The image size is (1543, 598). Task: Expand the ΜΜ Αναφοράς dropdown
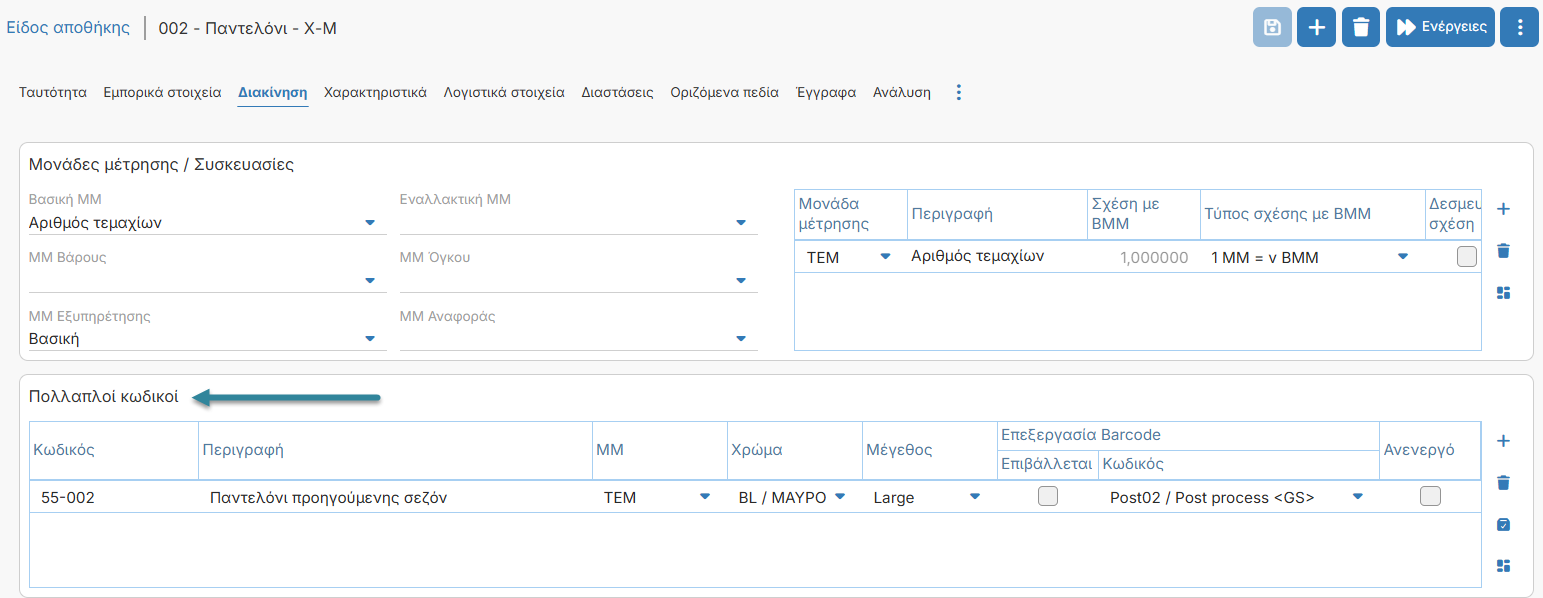[x=740, y=339]
